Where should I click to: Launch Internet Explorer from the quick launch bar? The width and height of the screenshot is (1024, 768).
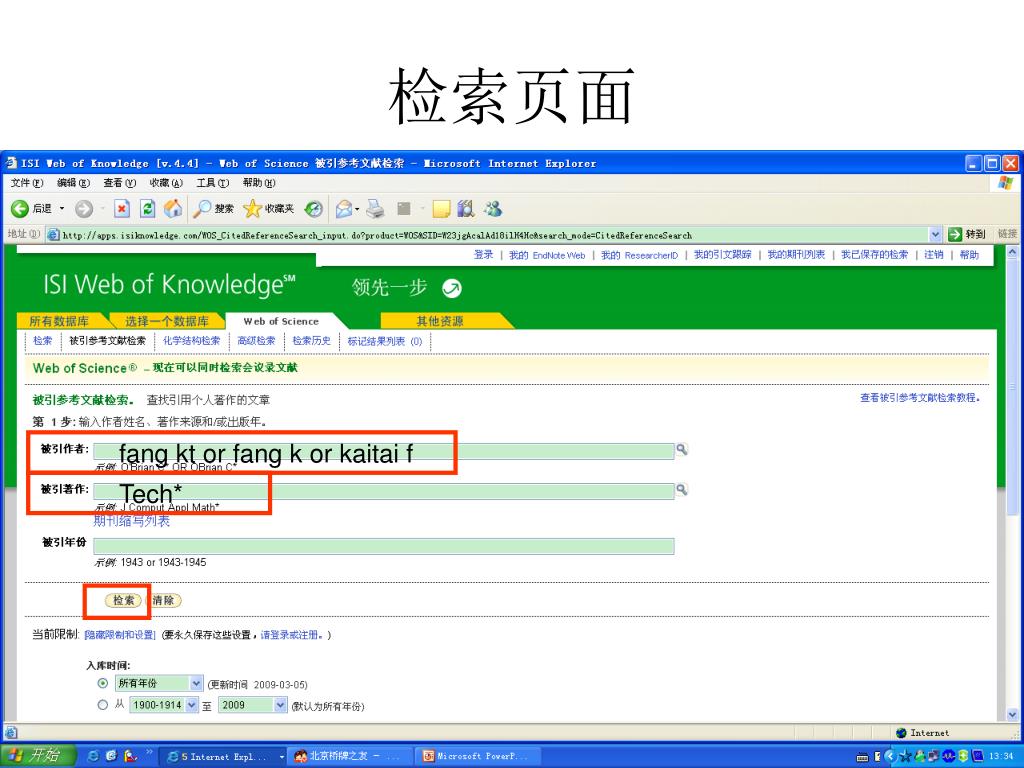tap(93, 756)
